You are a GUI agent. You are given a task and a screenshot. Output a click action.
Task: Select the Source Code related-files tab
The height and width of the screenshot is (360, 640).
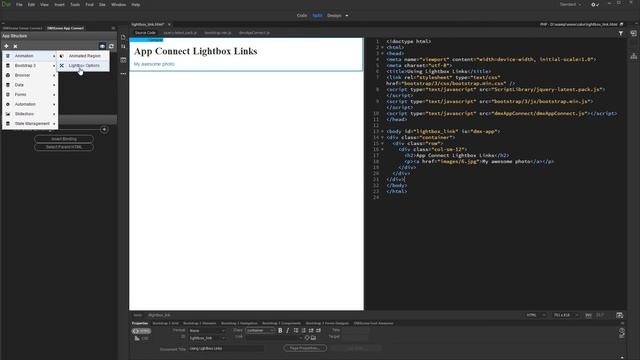click(145, 33)
